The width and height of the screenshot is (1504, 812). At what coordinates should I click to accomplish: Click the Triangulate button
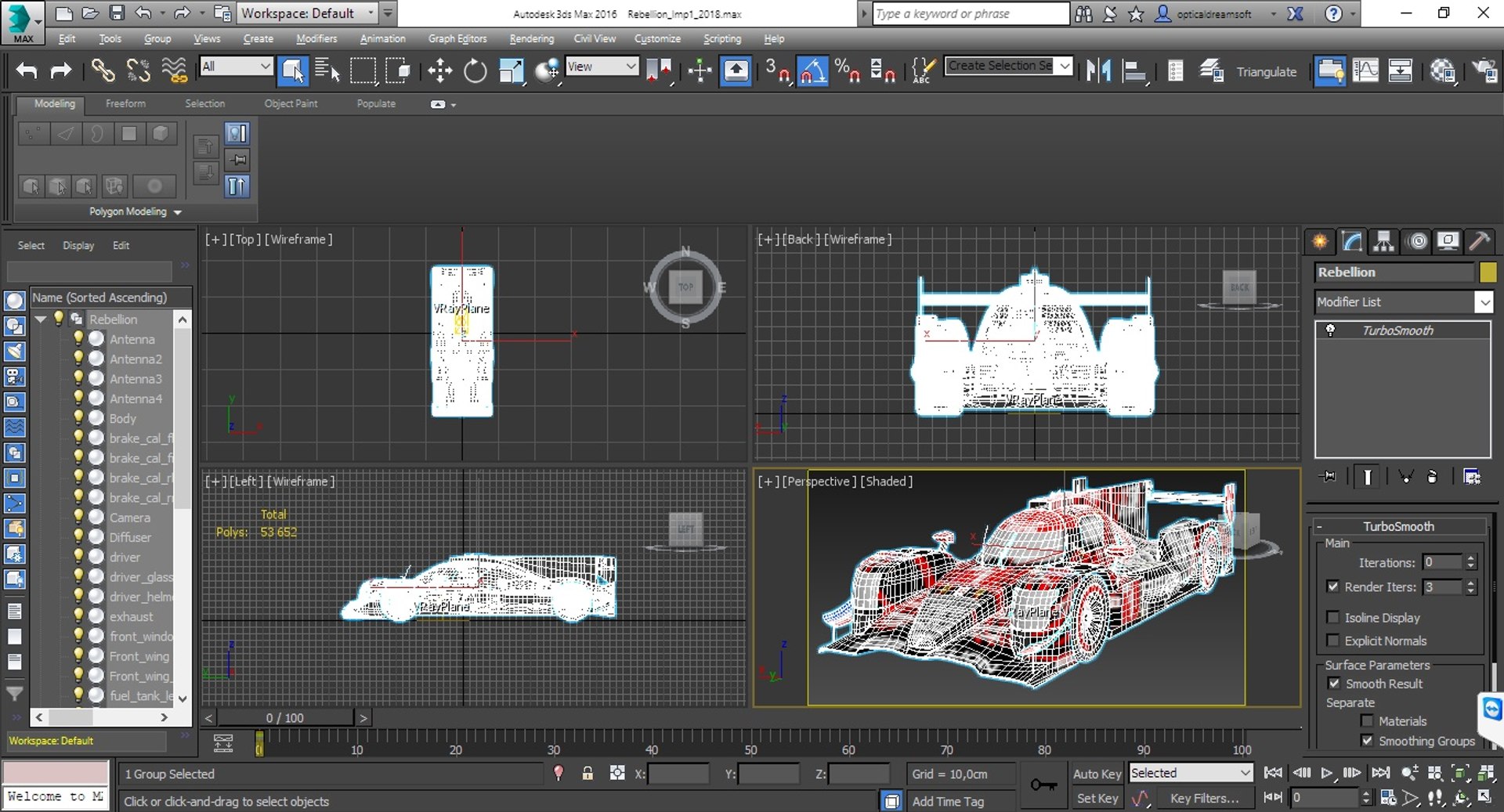[1266, 72]
